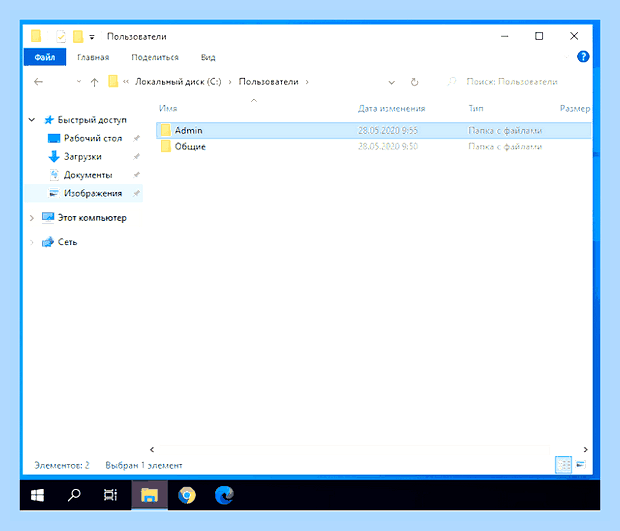Open Task View on the taskbar
This screenshot has width=620, height=531.
click(x=110, y=495)
